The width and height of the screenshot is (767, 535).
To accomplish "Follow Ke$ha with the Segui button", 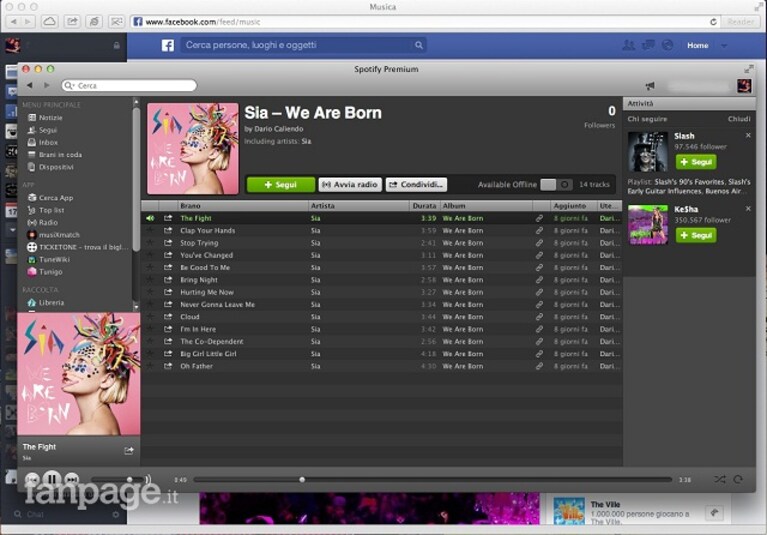I will pos(696,235).
